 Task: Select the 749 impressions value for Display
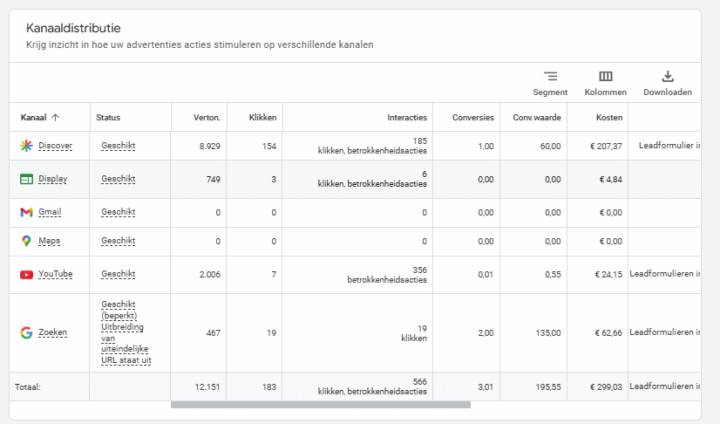[x=213, y=179]
